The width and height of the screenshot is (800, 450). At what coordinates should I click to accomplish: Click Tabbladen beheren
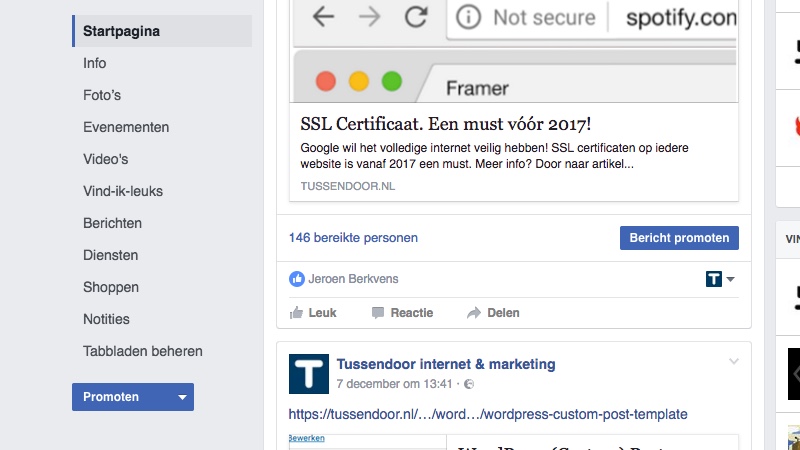pyautogui.click(x=143, y=351)
